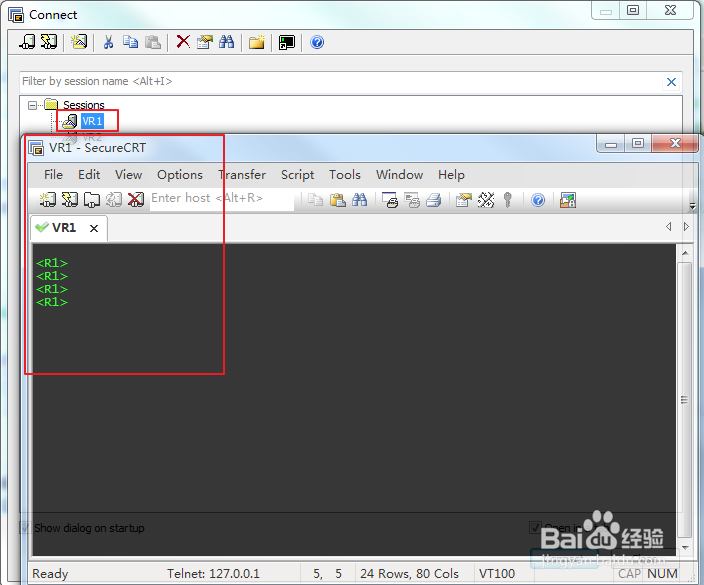Click the Connect dialog title bar icon
The height and width of the screenshot is (585, 704).
pos(16,15)
